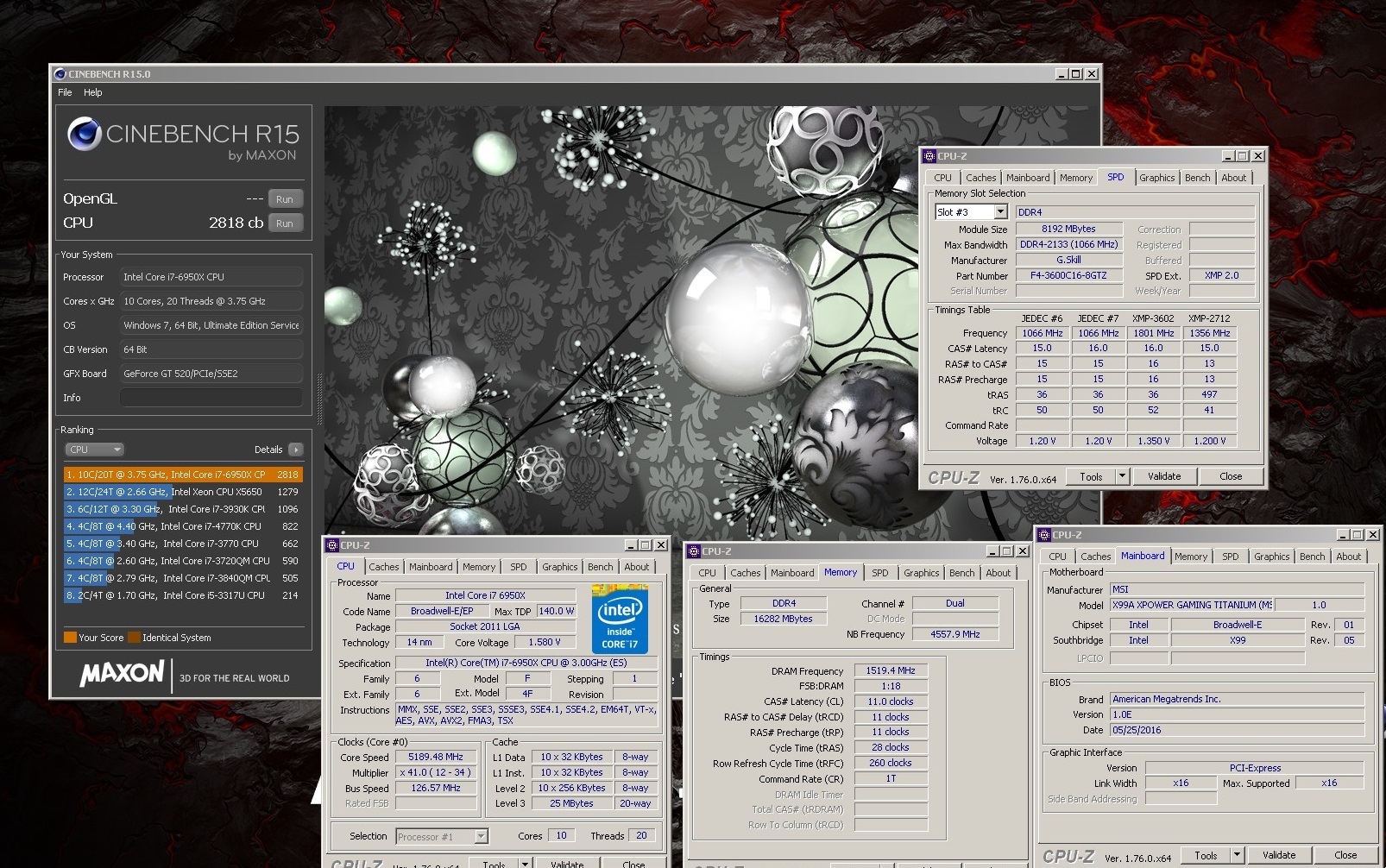Open the Bench tab in the SPD window
The height and width of the screenshot is (868, 1386).
(1197, 178)
